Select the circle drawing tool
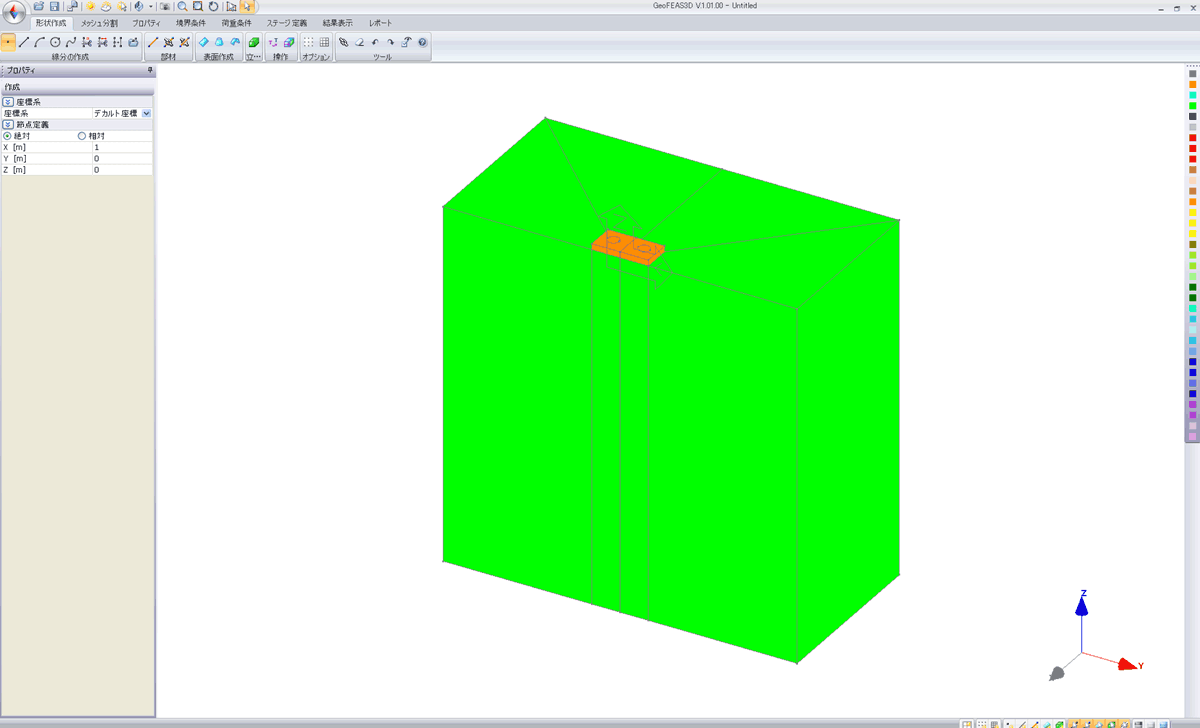The width and height of the screenshot is (1200, 728). (x=55, y=42)
